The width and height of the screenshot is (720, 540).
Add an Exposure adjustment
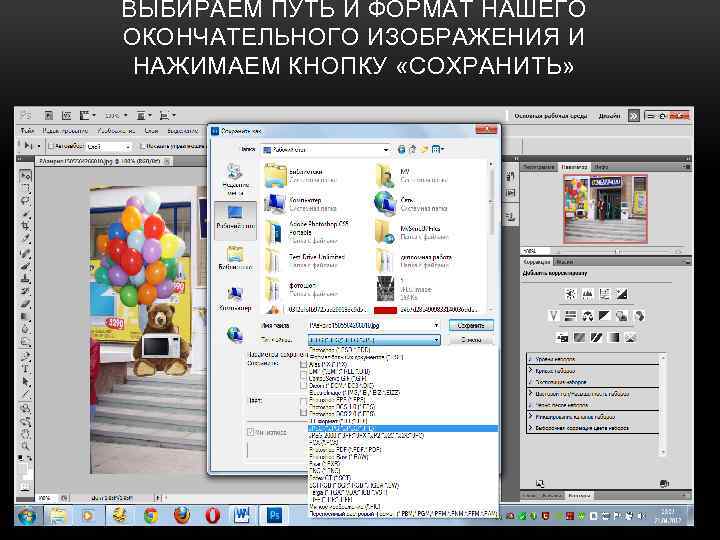click(x=621, y=294)
